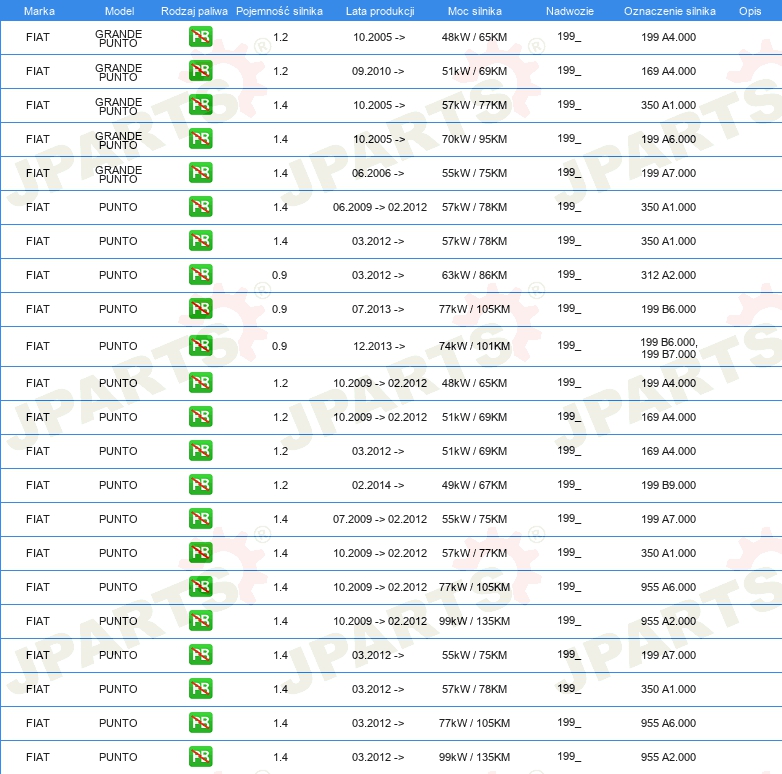Click the Oznaczenie silnika header
The image size is (782, 774).
pos(670,11)
